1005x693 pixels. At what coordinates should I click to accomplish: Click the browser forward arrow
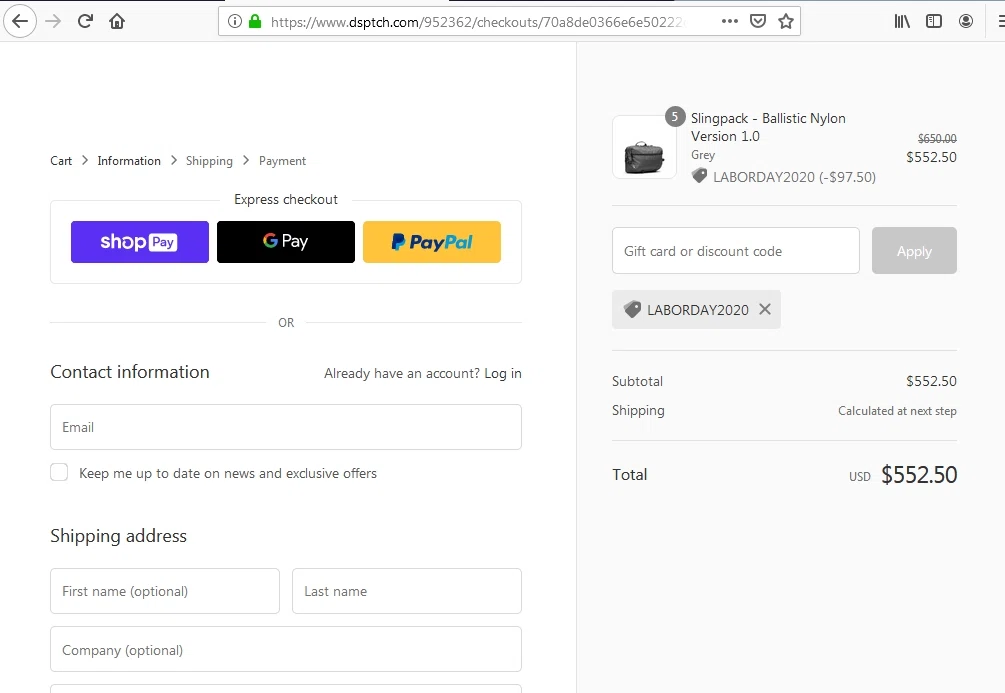(53, 21)
